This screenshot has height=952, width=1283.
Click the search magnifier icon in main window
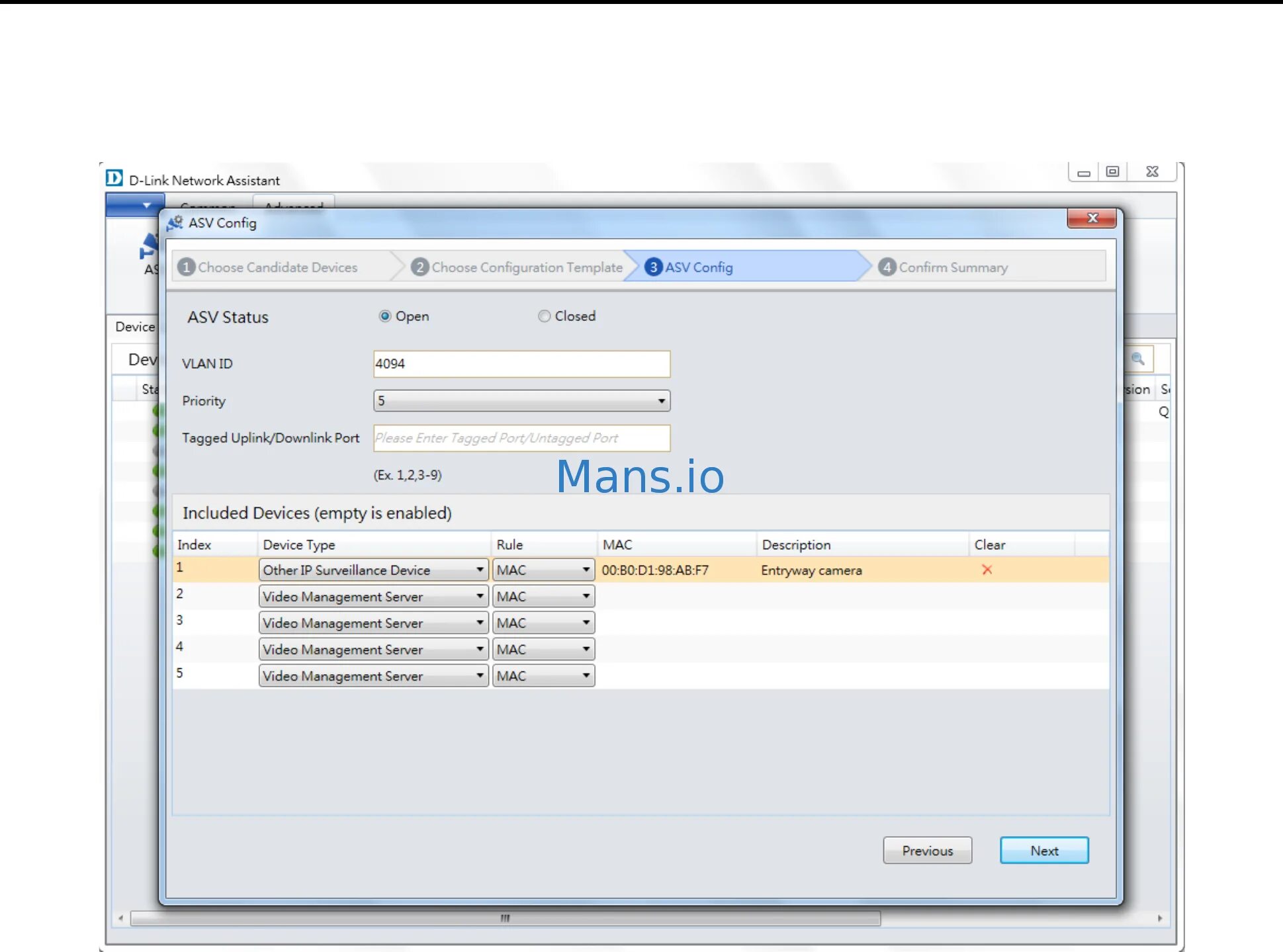click(x=1138, y=359)
